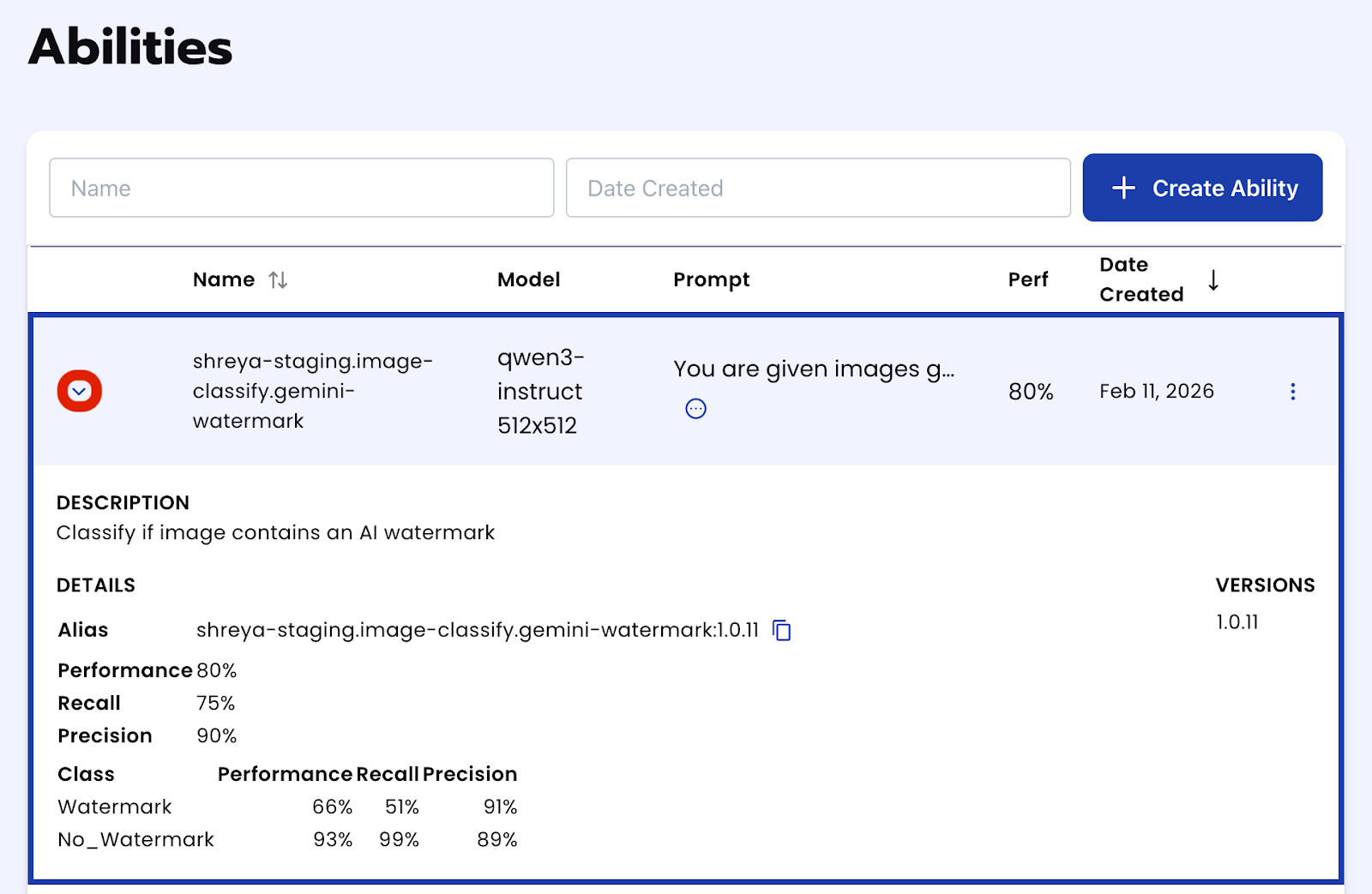Viewport: 1372px width, 894px height.
Task: Click the Perf column header
Action: (1027, 280)
